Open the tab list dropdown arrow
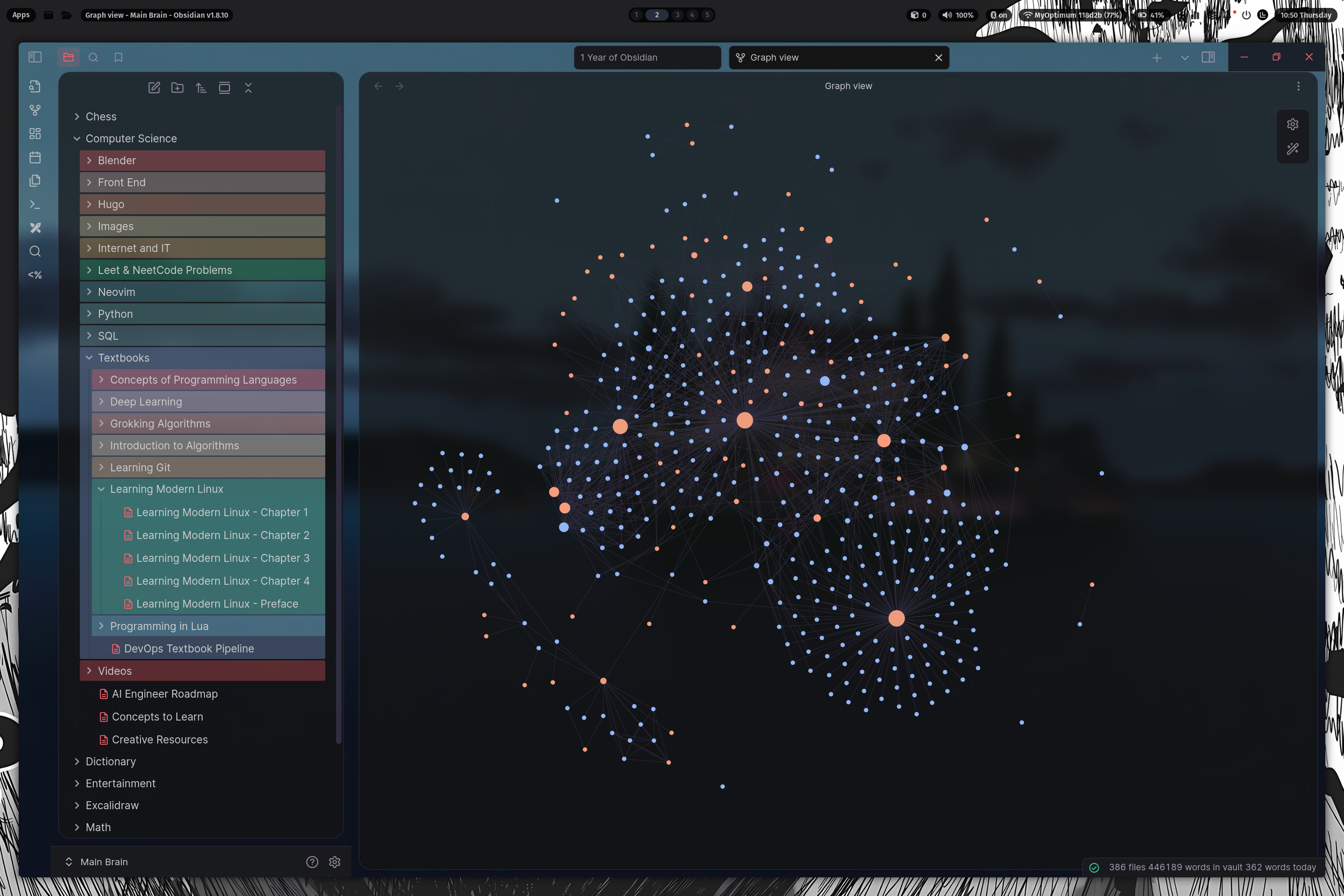Screen dimensions: 1344x896 tap(1184, 58)
